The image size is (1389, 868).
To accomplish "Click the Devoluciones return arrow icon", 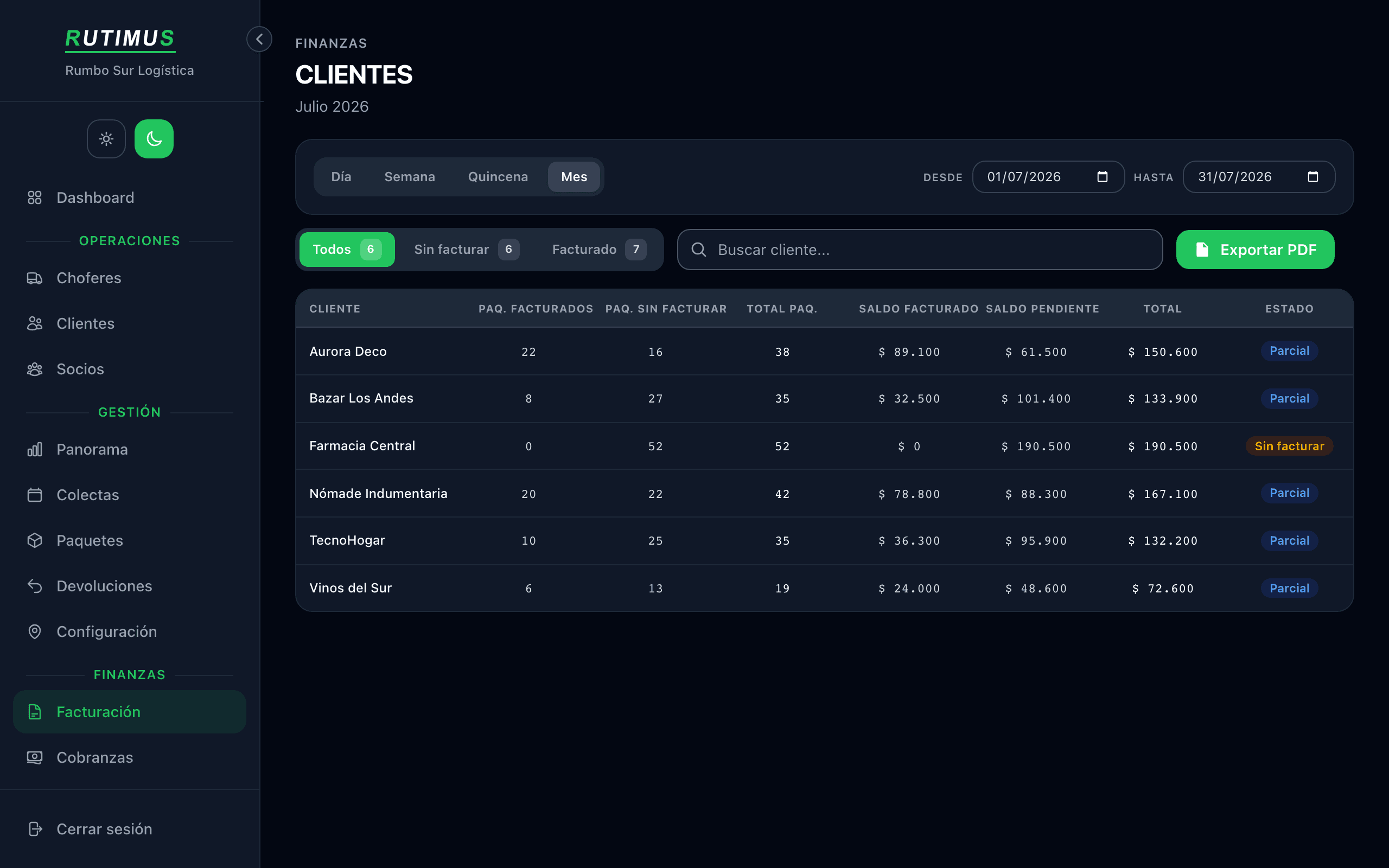I will [34, 586].
